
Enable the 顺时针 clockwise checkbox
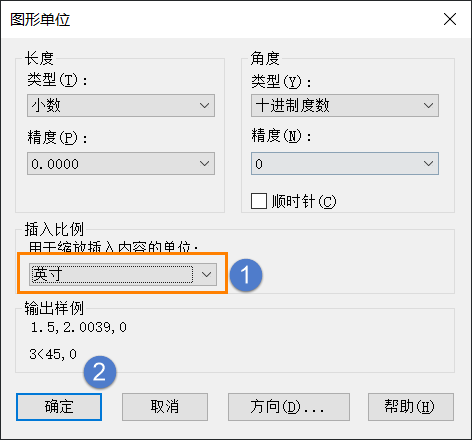259,201
